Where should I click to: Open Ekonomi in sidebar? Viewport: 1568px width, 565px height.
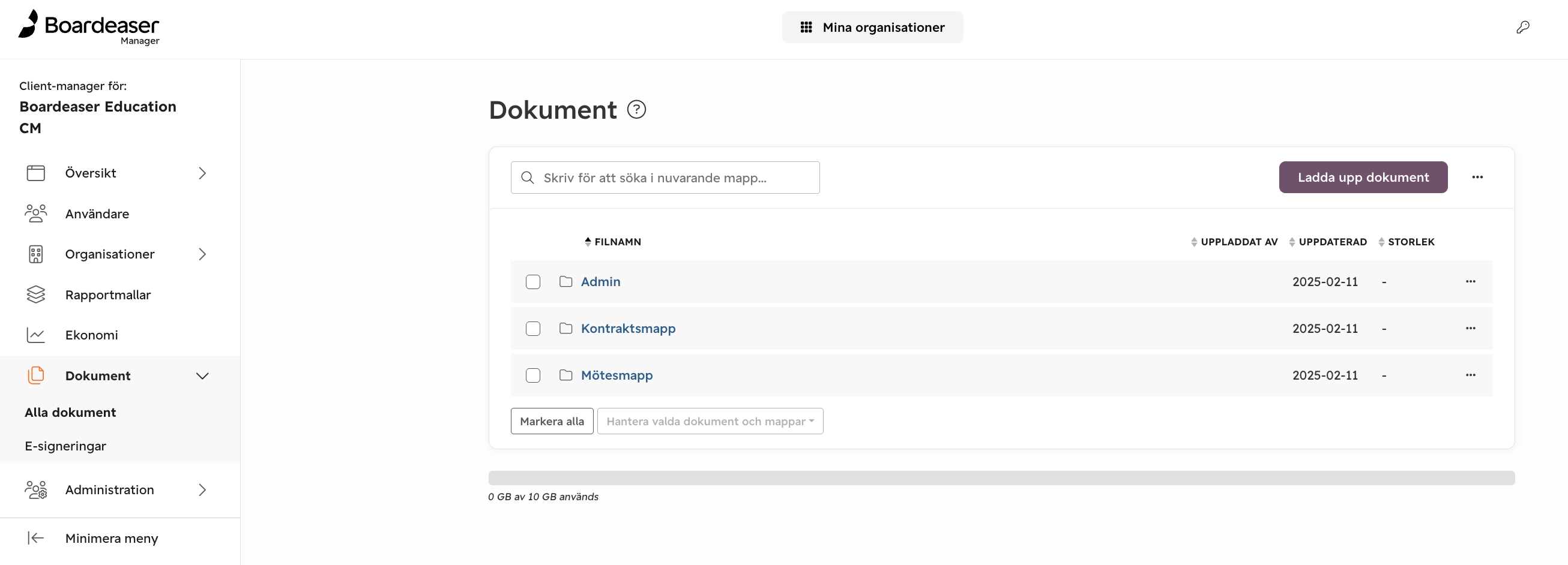click(119, 335)
